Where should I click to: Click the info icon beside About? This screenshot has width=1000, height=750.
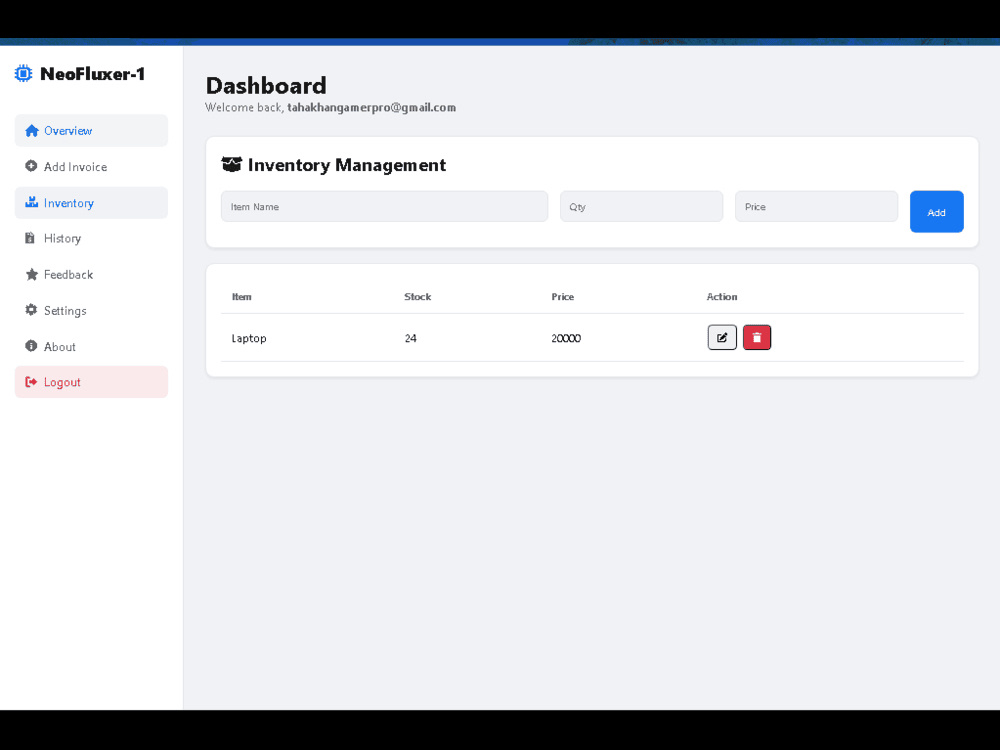tap(31, 346)
